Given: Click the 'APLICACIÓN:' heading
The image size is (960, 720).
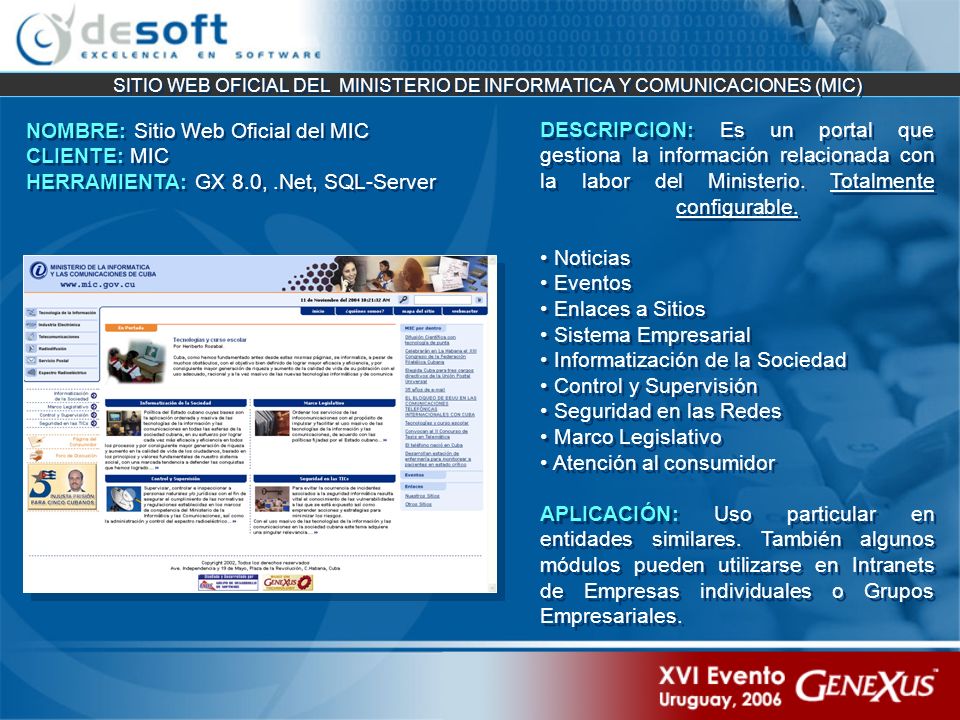Looking at the screenshot, I should coord(609,514).
